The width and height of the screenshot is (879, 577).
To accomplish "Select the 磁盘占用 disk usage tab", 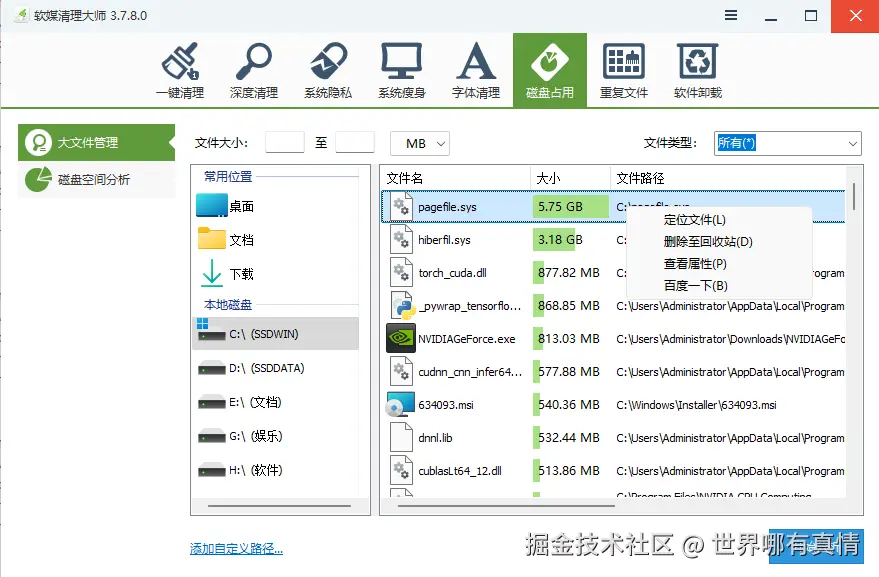I will point(550,70).
